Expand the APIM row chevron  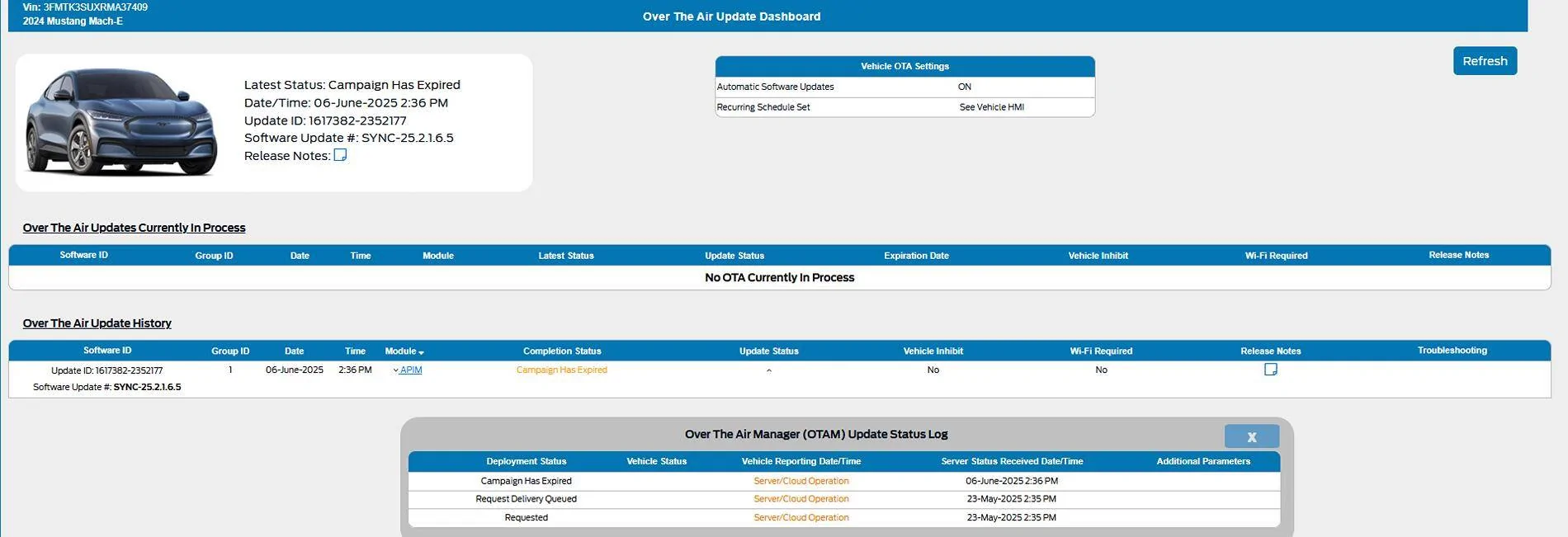point(395,370)
